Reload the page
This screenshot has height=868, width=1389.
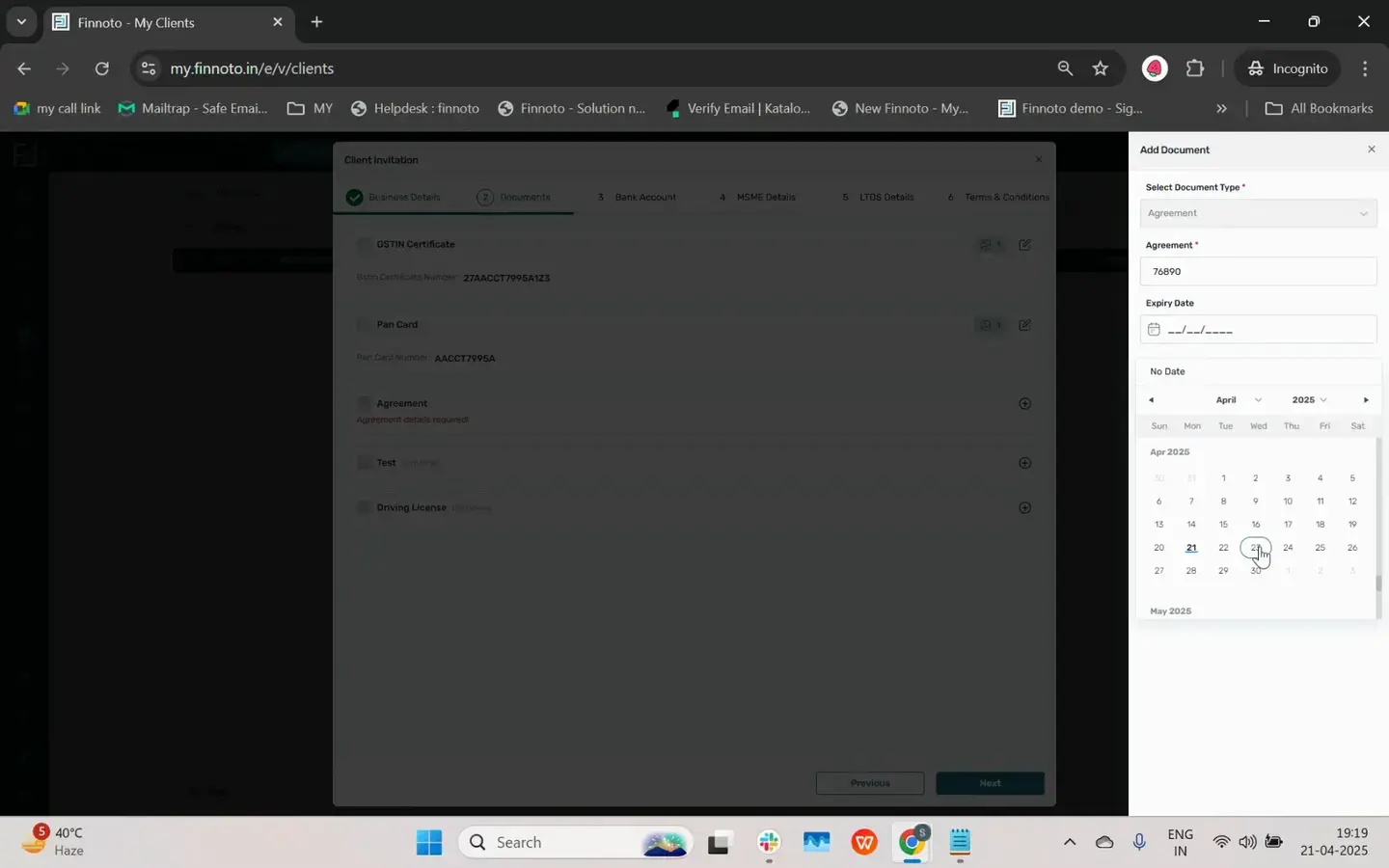click(x=102, y=68)
